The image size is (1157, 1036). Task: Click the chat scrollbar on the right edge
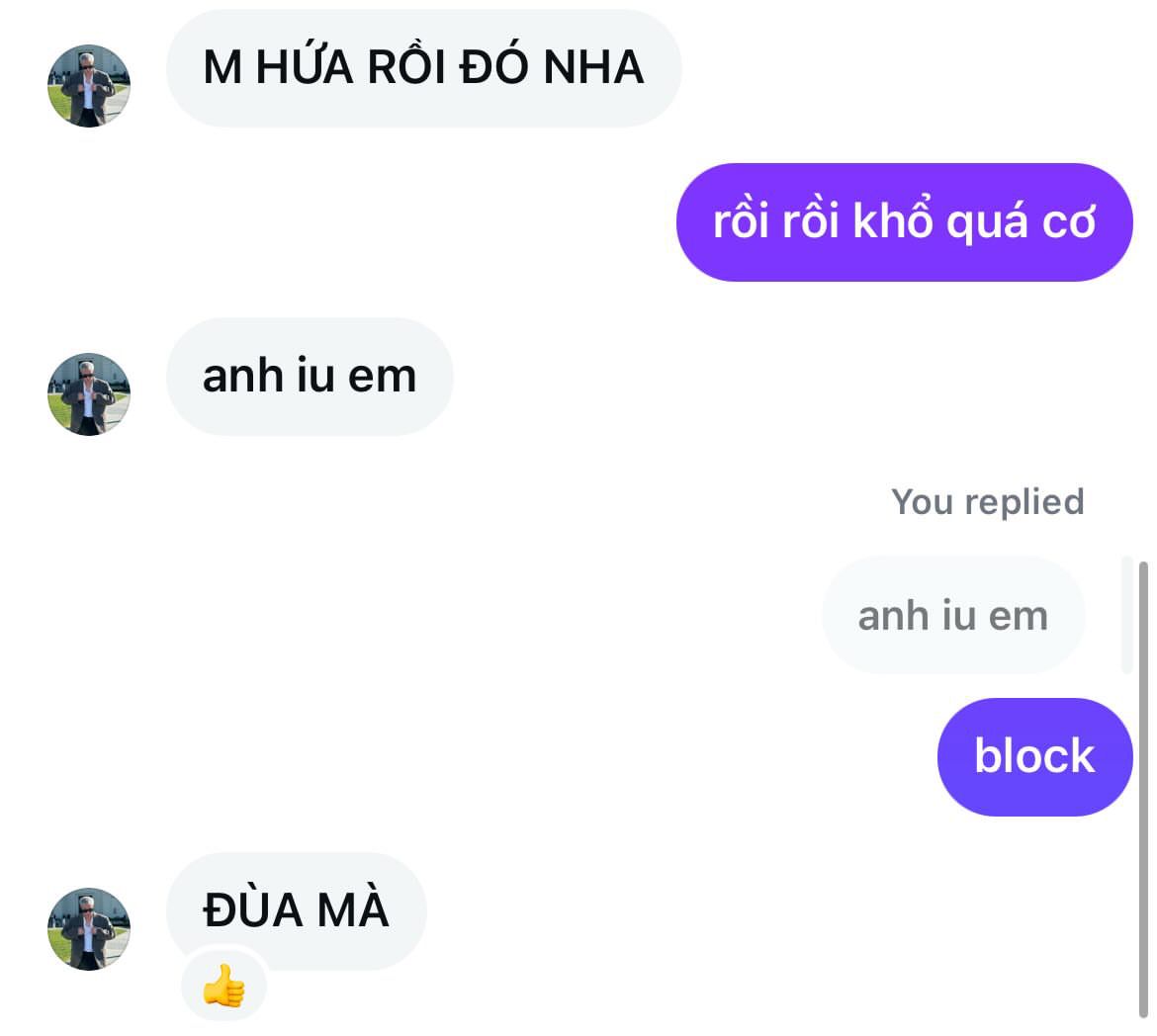1143,790
